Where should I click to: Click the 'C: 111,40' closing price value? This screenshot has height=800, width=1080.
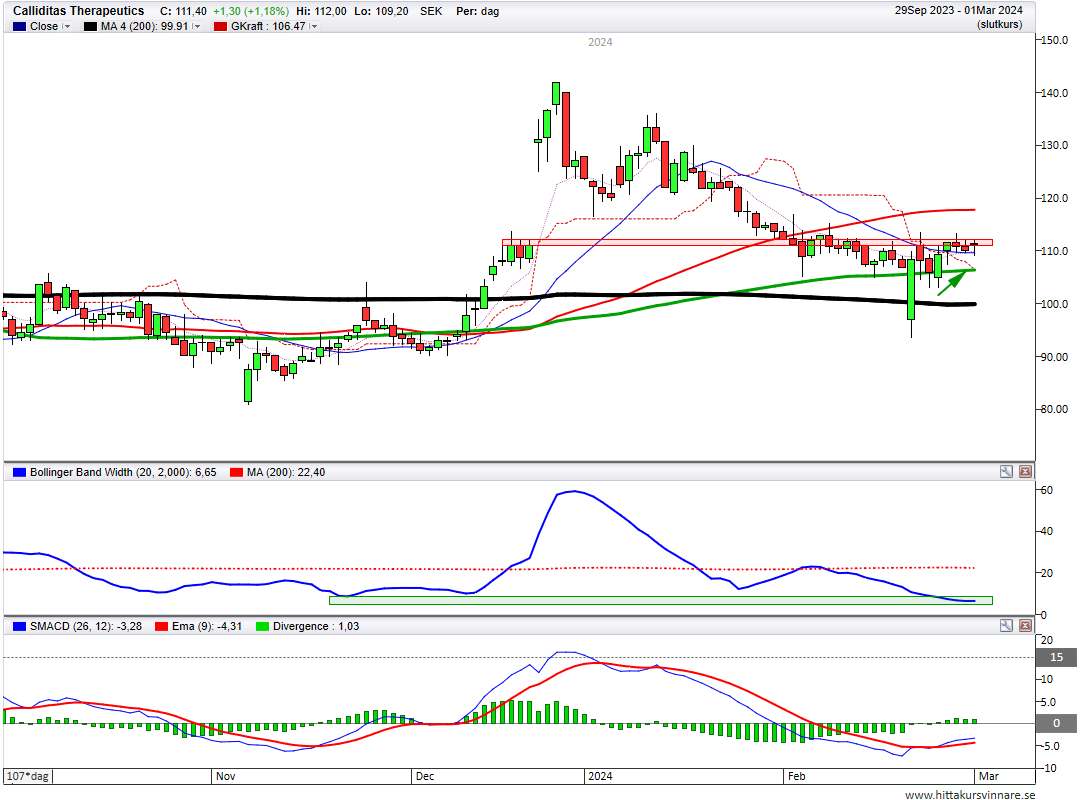tap(183, 11)
